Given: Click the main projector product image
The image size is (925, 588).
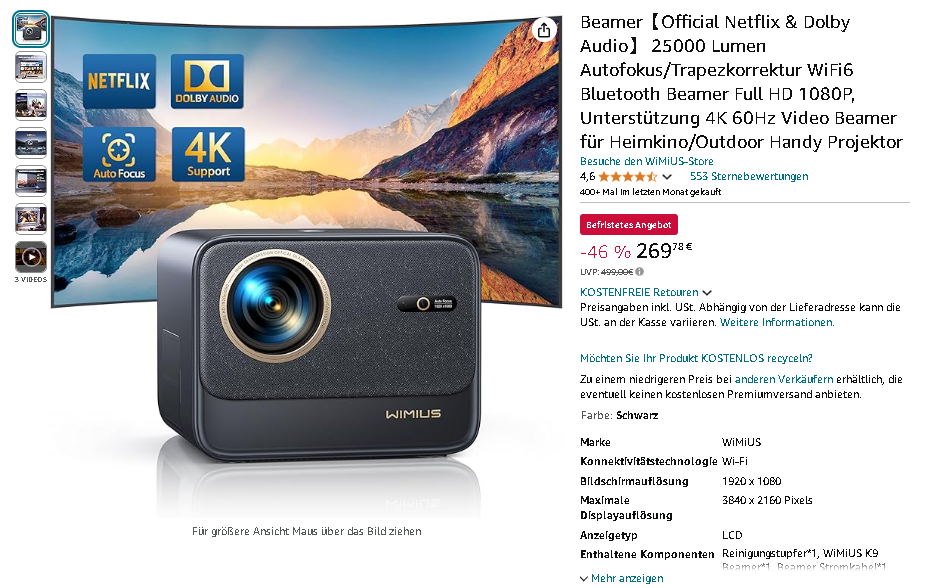Looking at the screenshot, I should pos(307,265).
